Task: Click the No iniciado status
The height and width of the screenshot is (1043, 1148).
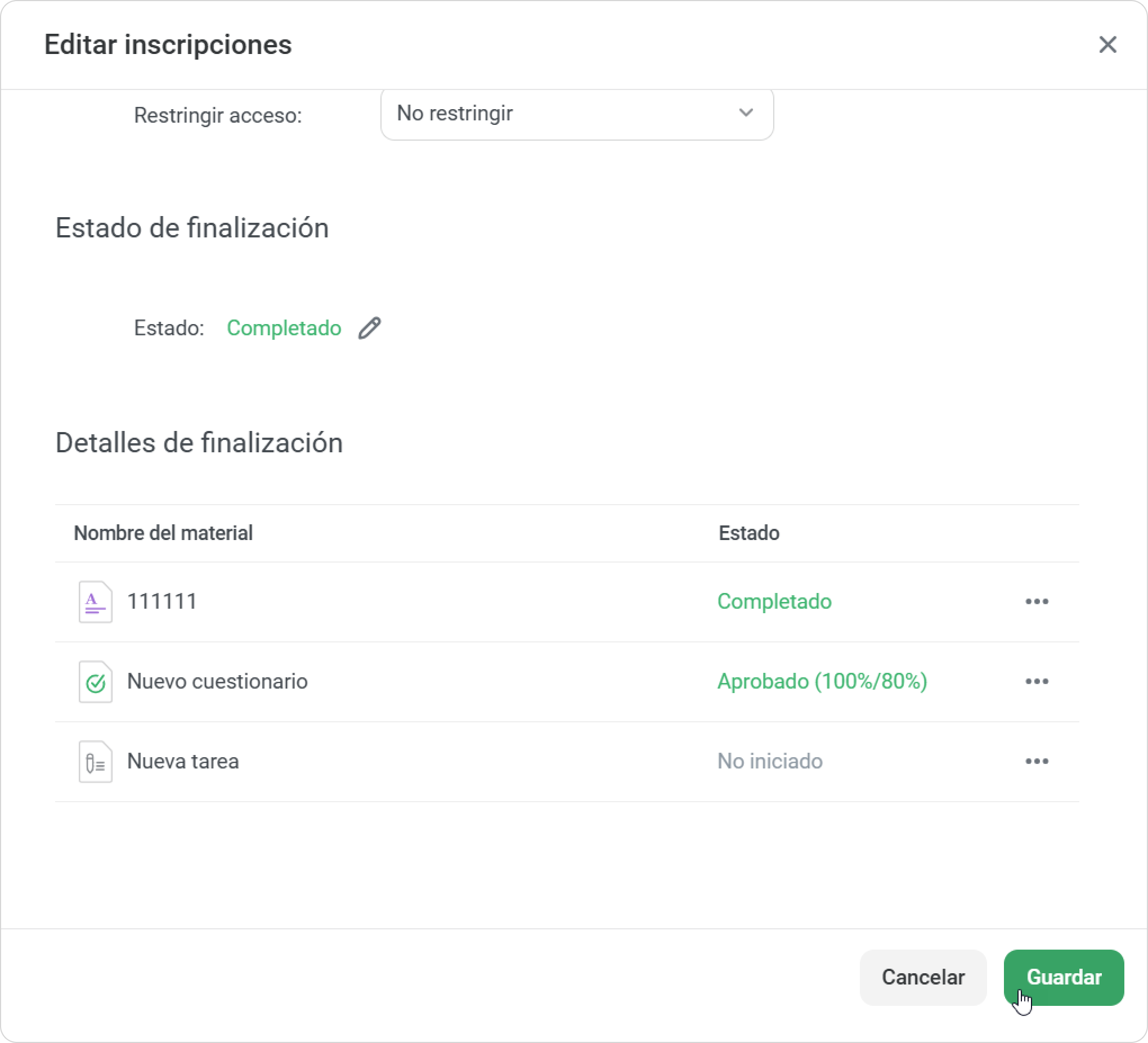Action: click(770, 761)
